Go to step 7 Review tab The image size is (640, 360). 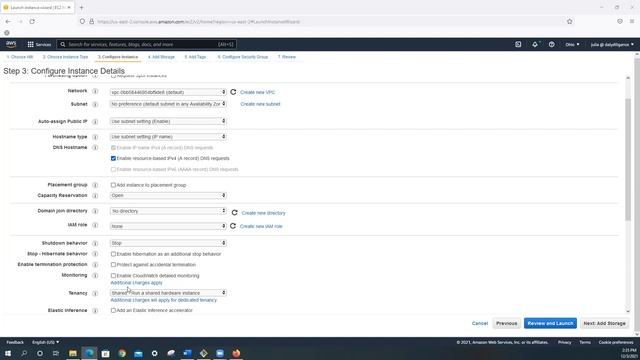[x=287, y=57]
